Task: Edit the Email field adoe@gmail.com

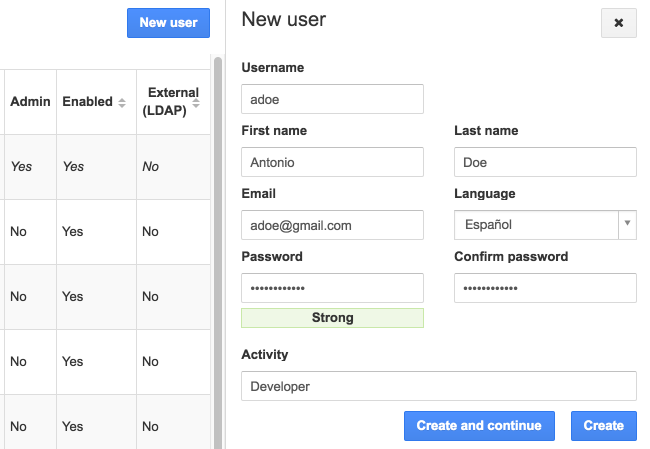Action: tap(332, 225)
